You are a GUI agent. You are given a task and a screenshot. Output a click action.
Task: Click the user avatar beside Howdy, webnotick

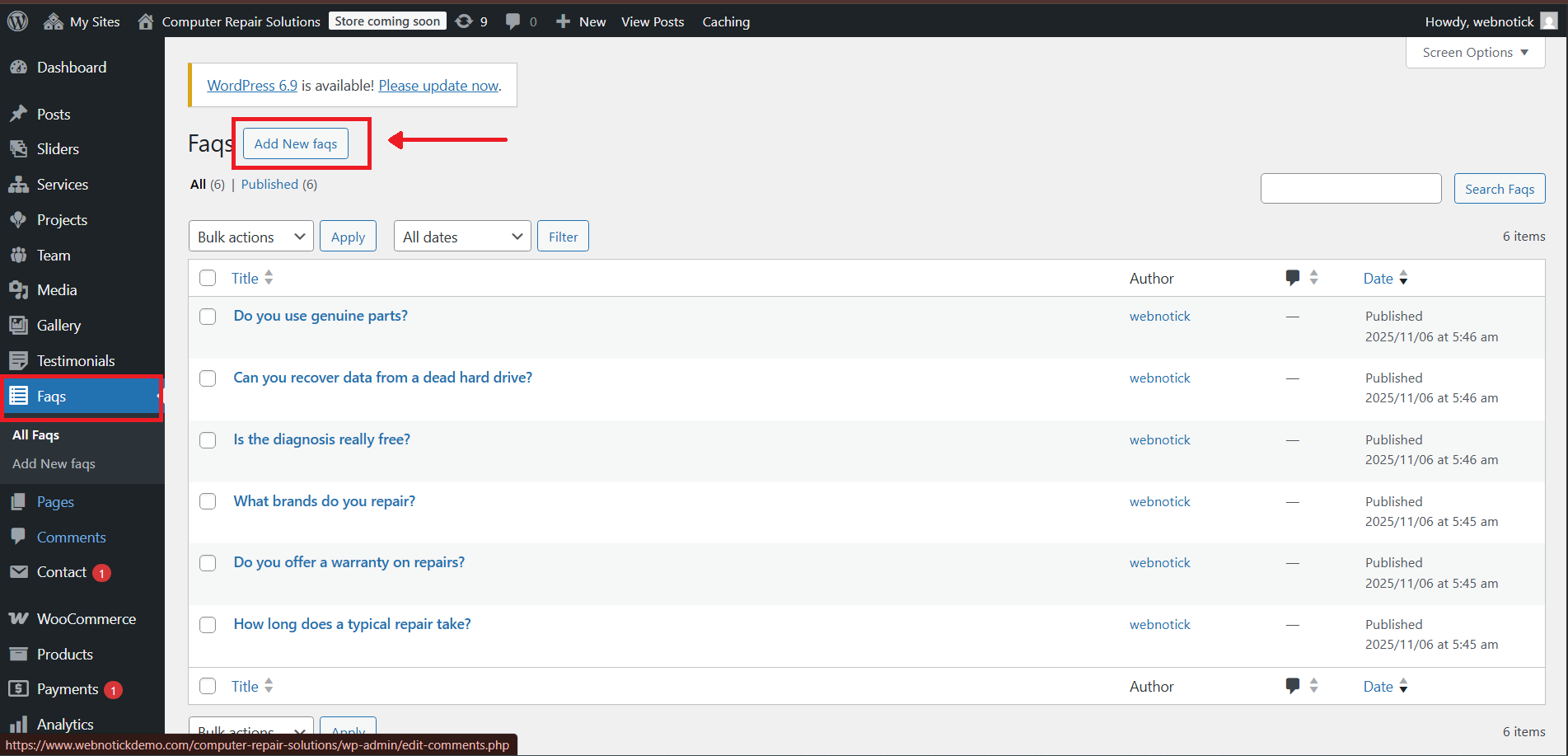[x=1549, y=21]
